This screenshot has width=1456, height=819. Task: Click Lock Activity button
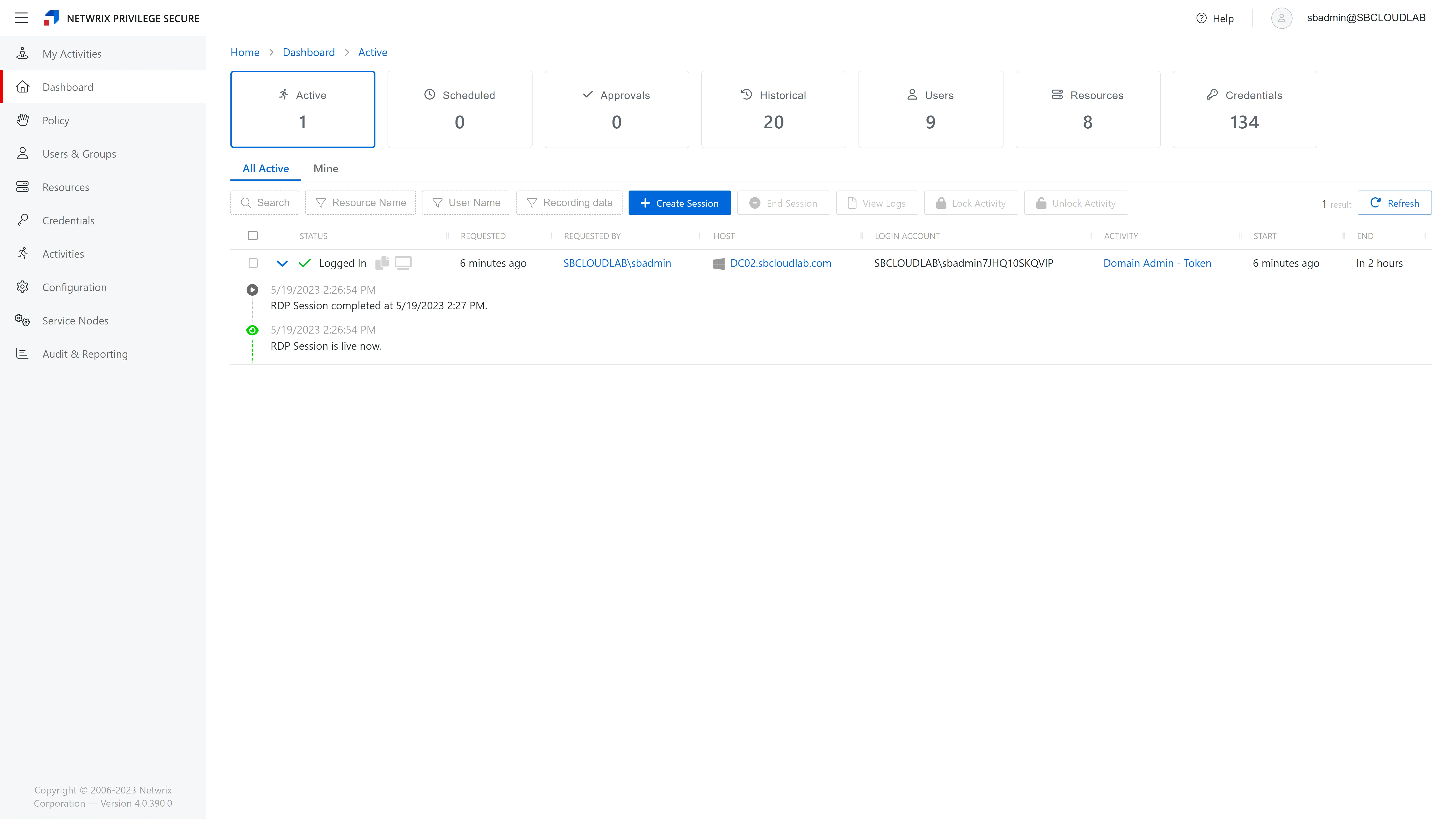[x=971, y=203]
